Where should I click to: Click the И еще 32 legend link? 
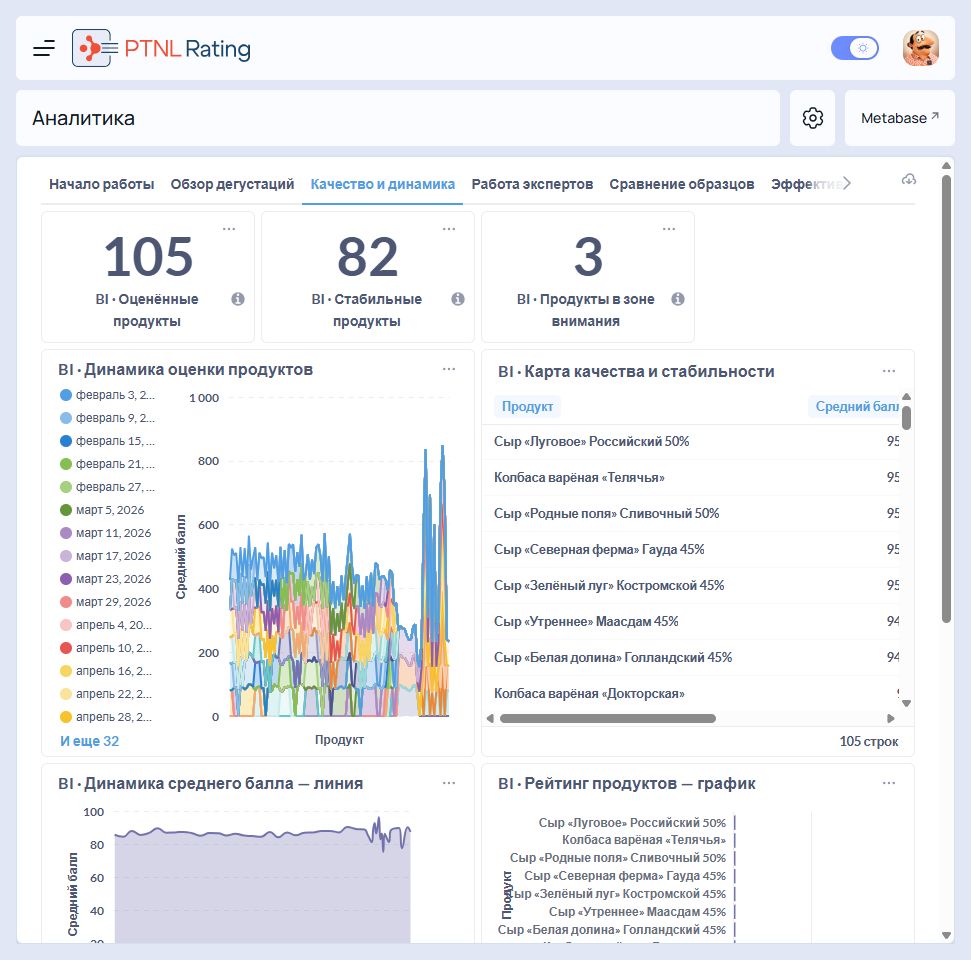pos(89,741)
